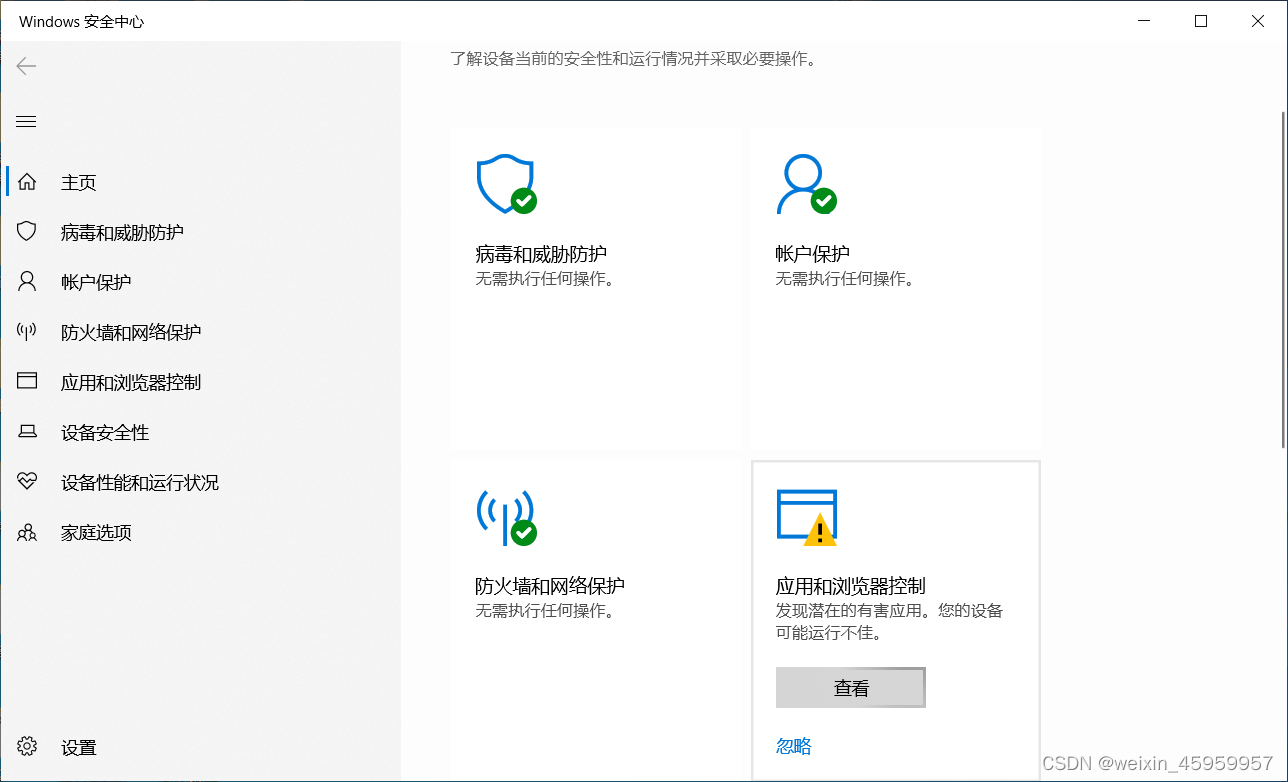Click 帐户保护 card title
This screenshot has width=1288, height=782.
click(813, 254)
